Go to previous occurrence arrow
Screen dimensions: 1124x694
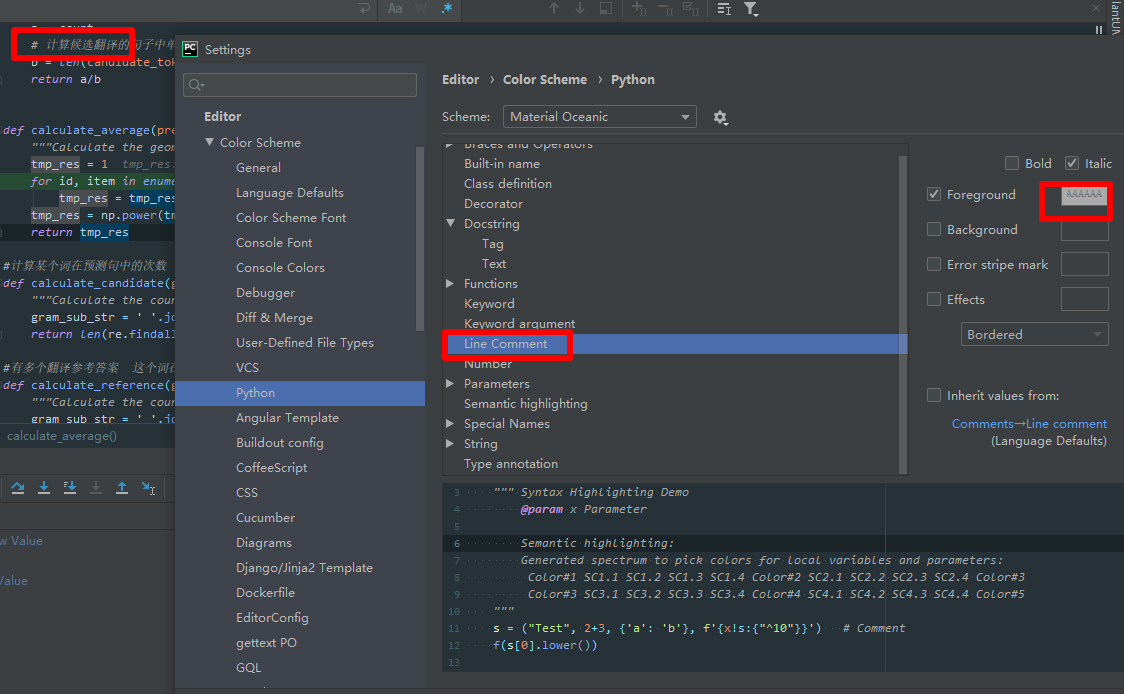click(553, 9)
